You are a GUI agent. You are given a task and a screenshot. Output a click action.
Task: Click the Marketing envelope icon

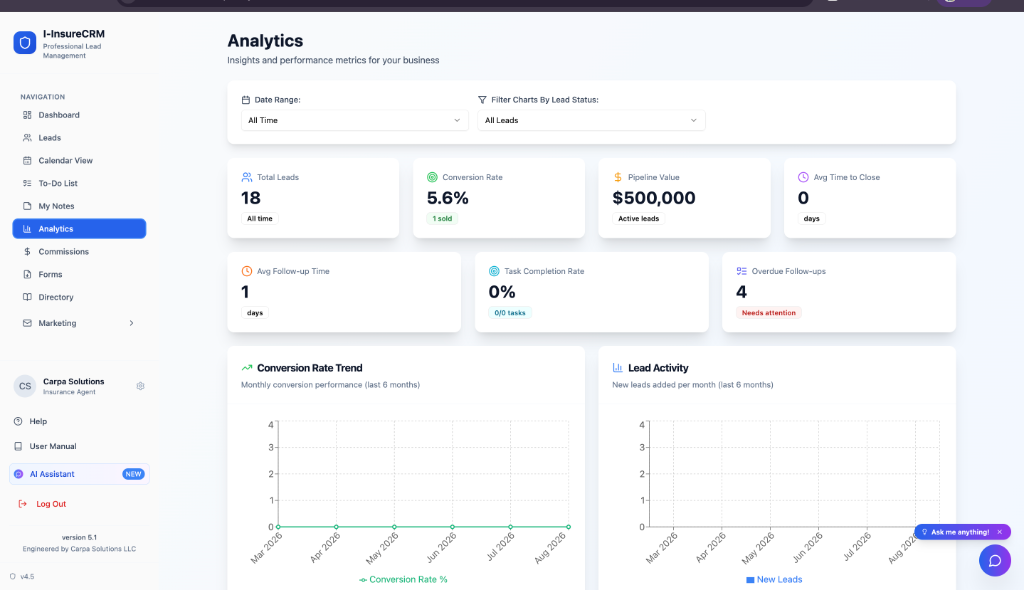tap(27, 323)
